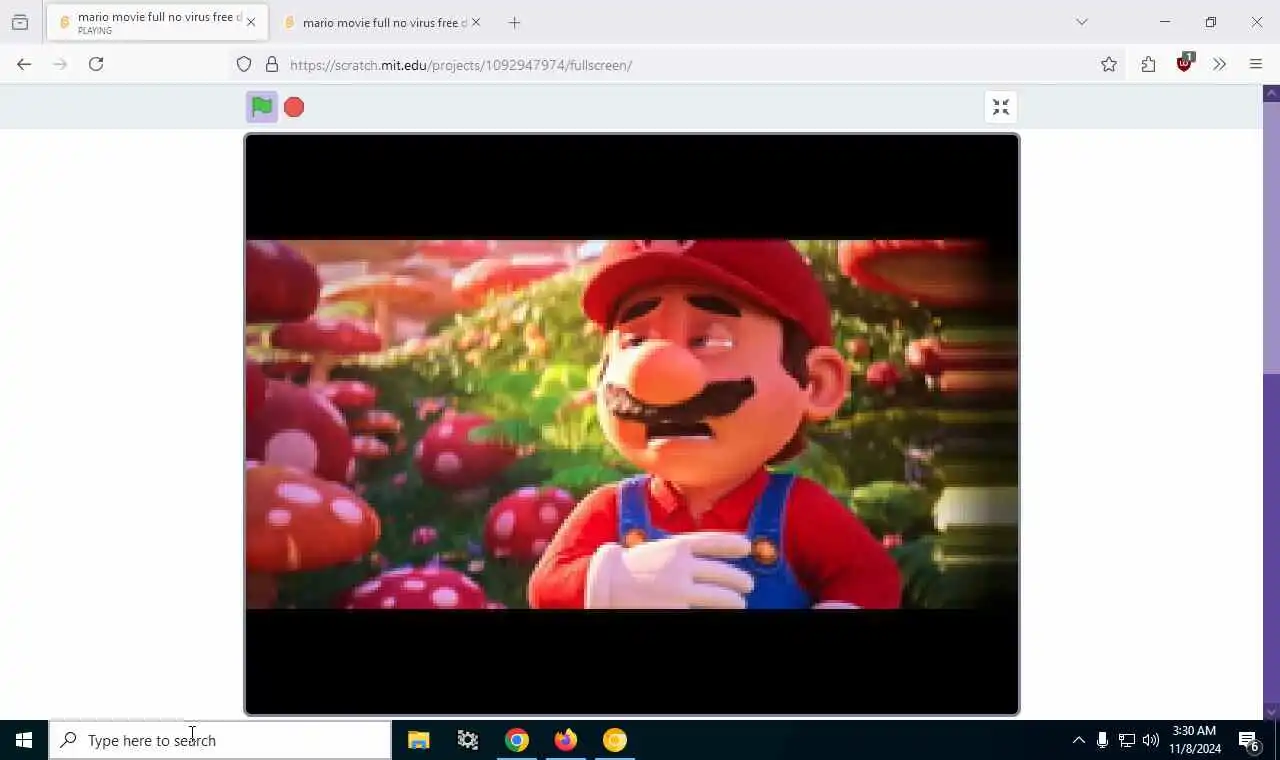1280x760 pixels.
Task: Click the Type here to search box
Action: point(220,740)
